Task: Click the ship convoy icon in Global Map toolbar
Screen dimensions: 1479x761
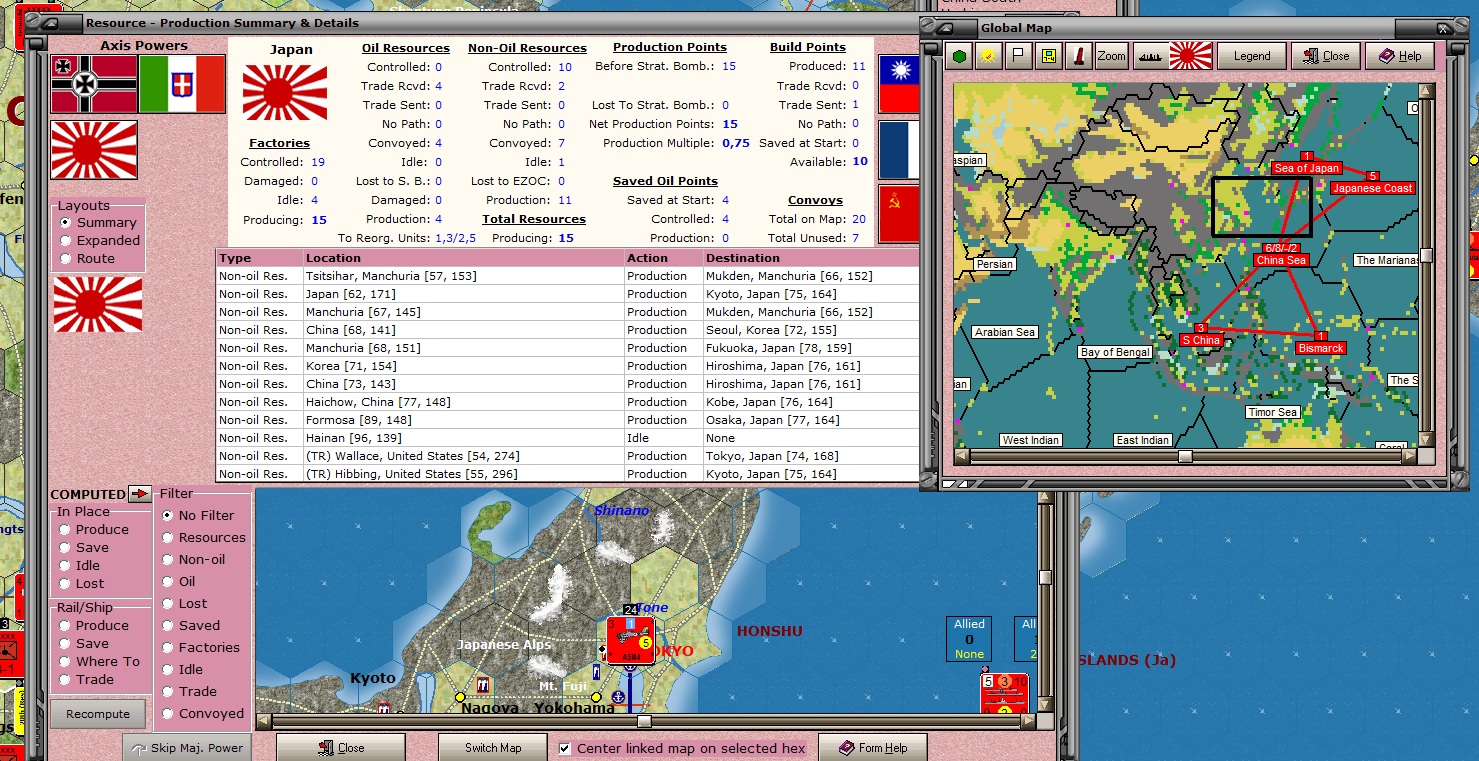Action: 1149,56
